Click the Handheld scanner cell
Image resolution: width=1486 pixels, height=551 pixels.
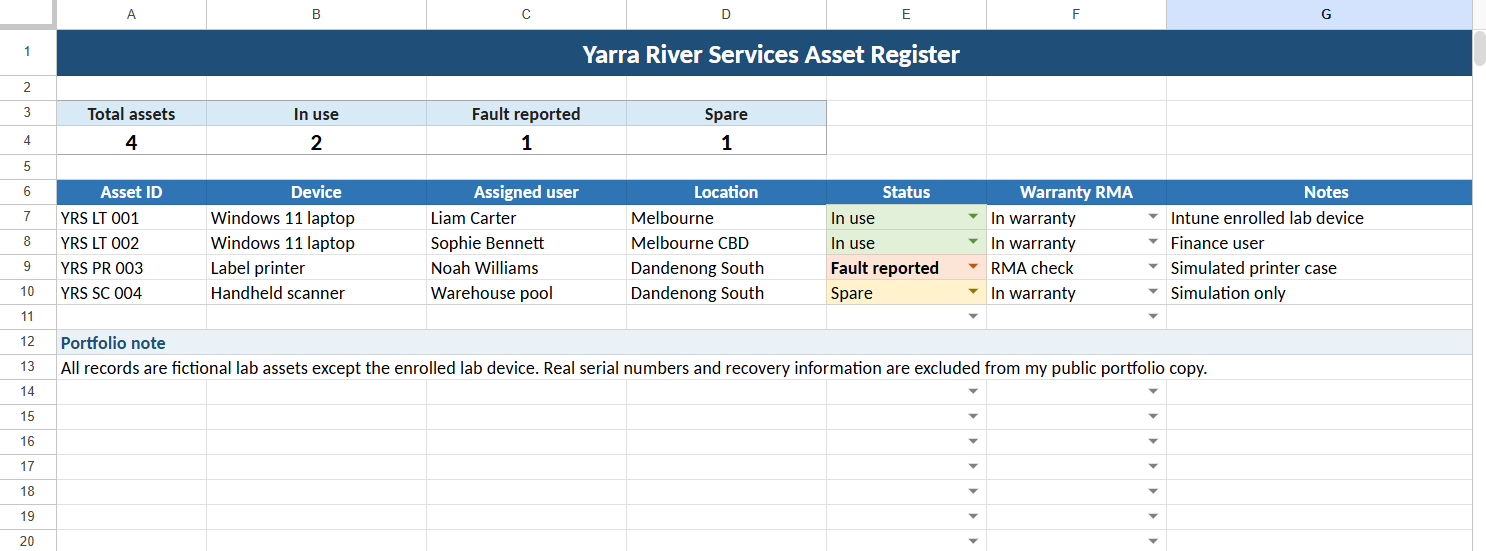tap(317, 292)
